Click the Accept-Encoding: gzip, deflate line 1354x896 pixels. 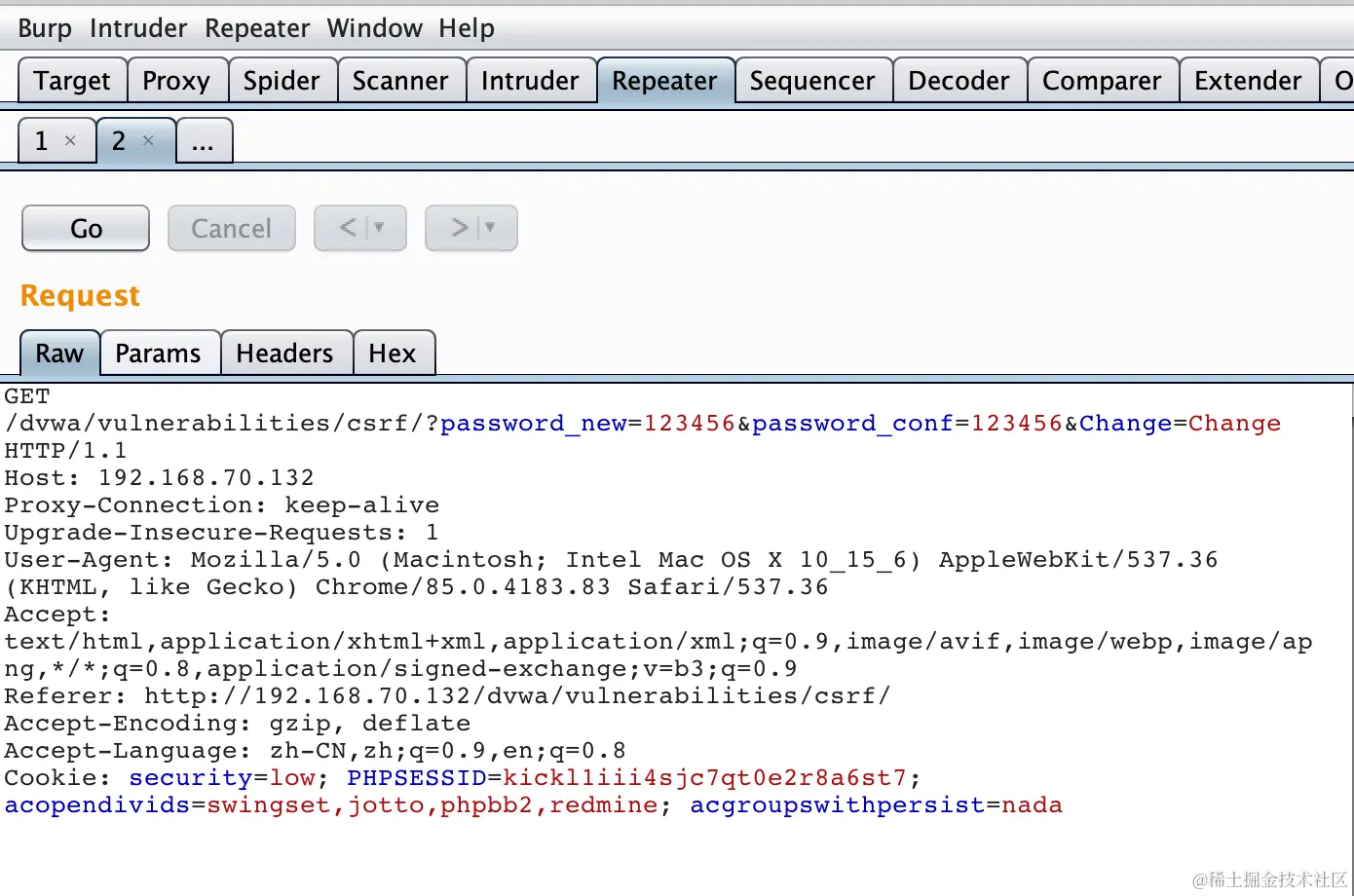(x=238, y=724)
